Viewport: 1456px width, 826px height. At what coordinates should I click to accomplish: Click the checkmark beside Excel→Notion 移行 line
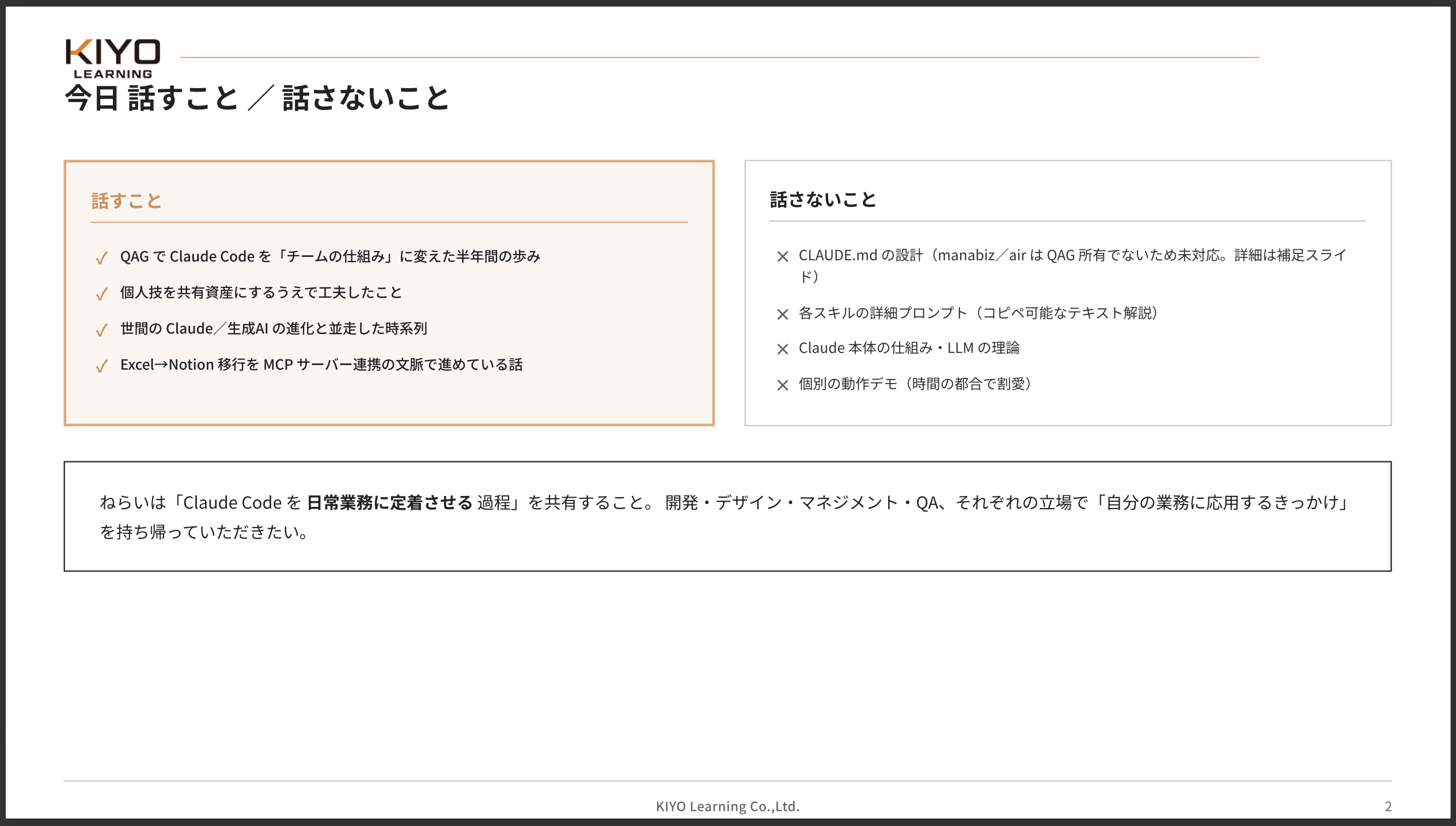click(102, 366)
